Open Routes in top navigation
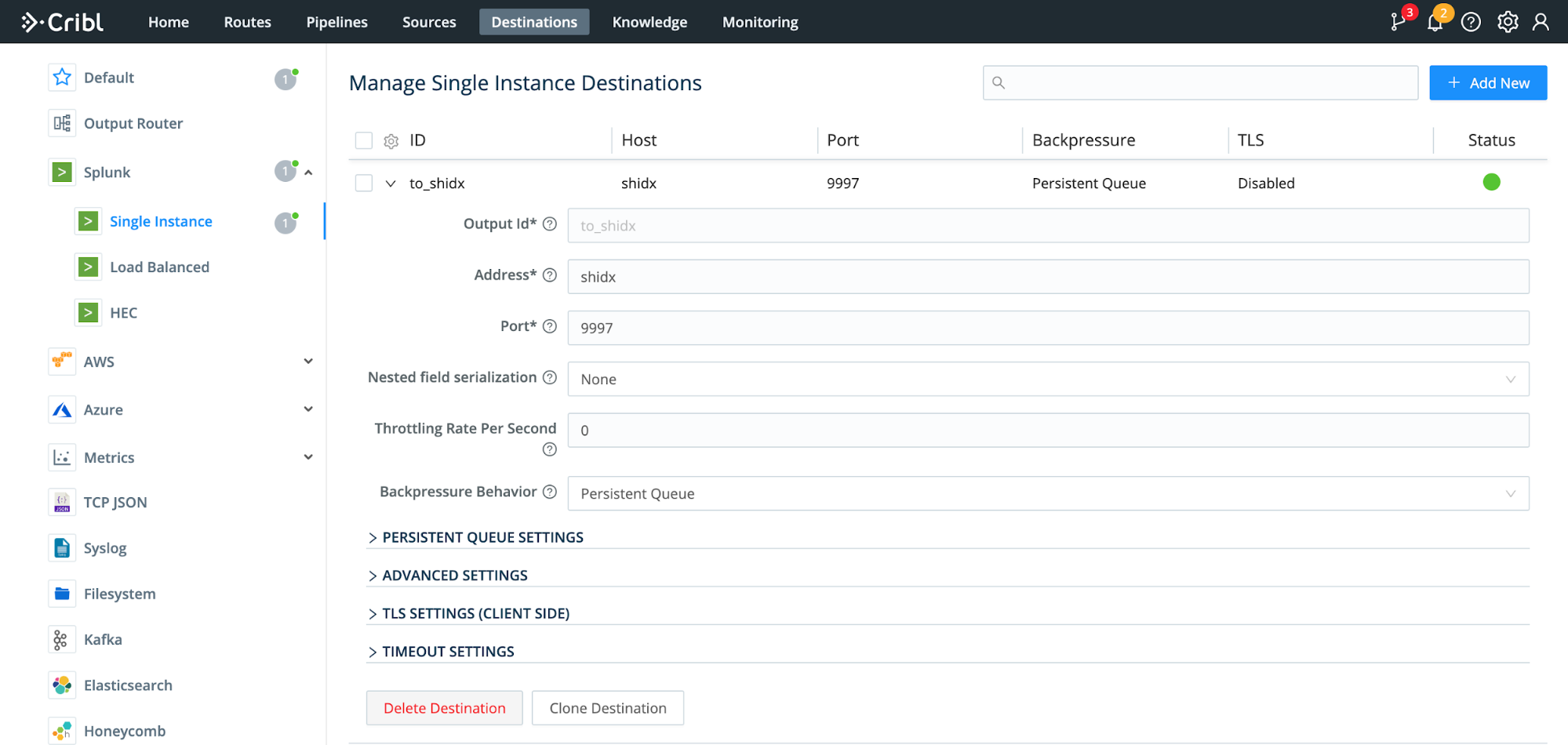 point(248,22)
